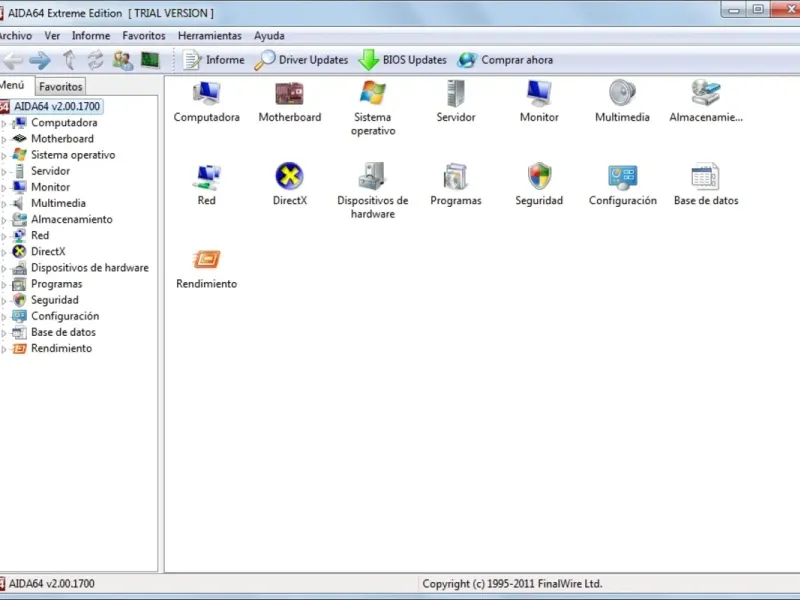Open the Monitor icon in main pane

click(x=539, y=93)
